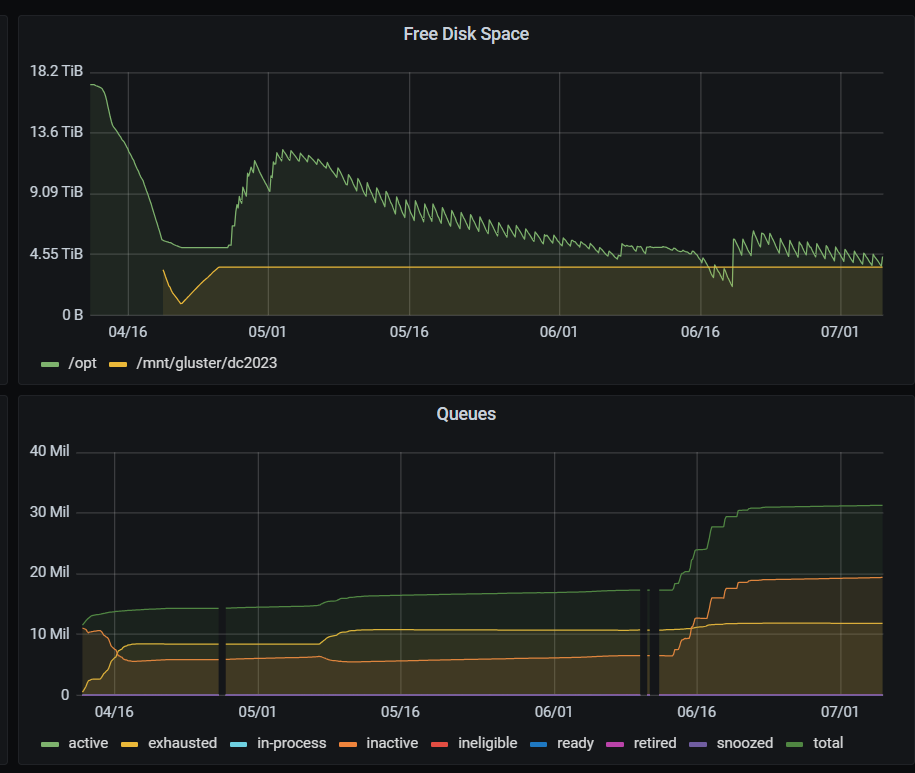Open the Queues panel title menu
915x773 pixels.
[466, 414]
